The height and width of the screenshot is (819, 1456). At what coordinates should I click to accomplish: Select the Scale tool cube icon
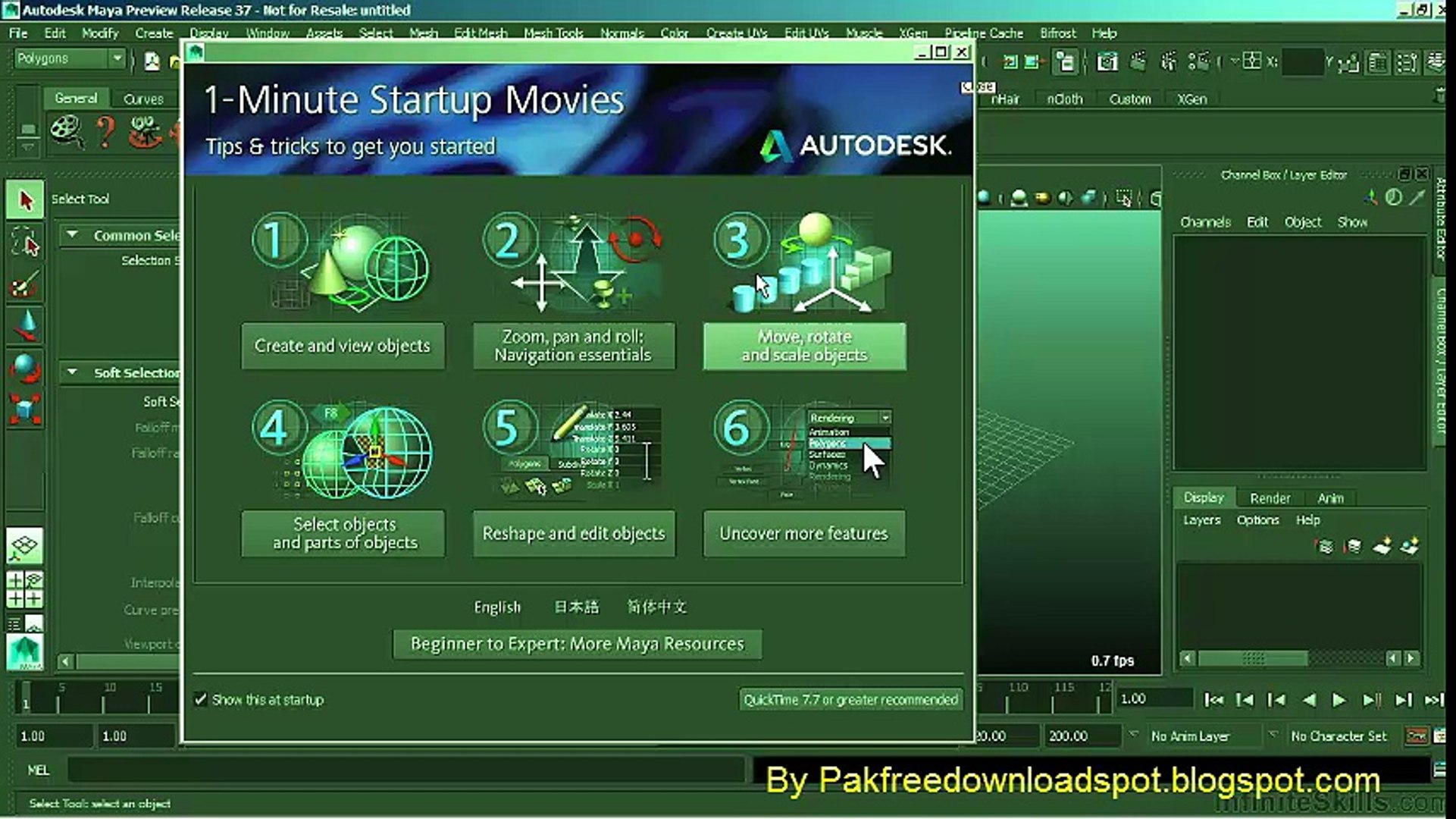pyautogui.click(x=25, y=409)
